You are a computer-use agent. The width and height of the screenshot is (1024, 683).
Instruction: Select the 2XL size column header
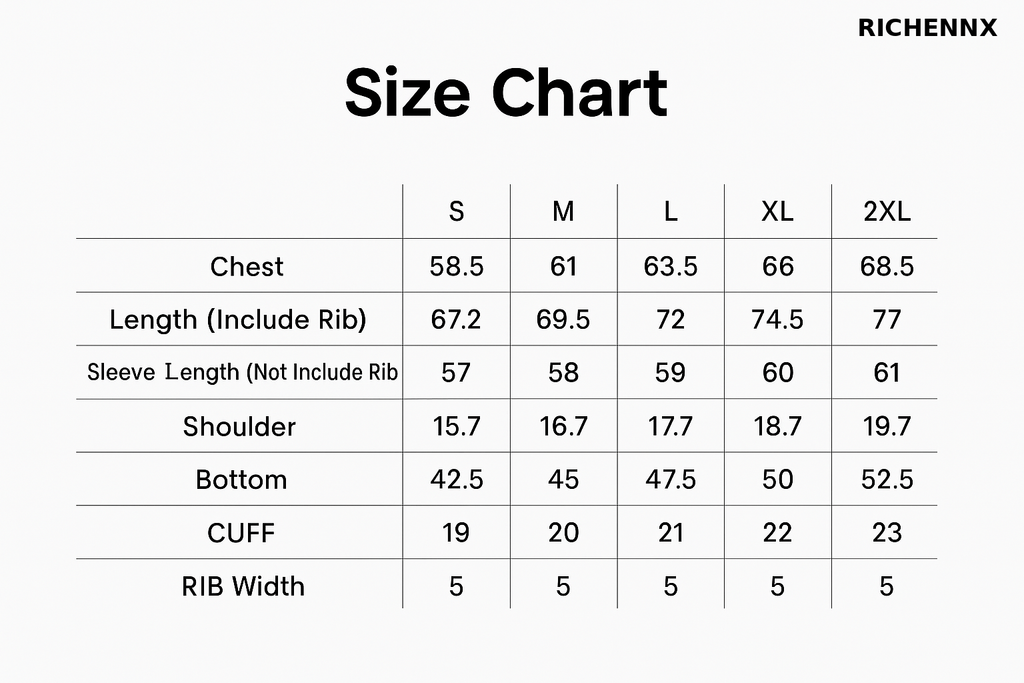[x=886, y=212]
